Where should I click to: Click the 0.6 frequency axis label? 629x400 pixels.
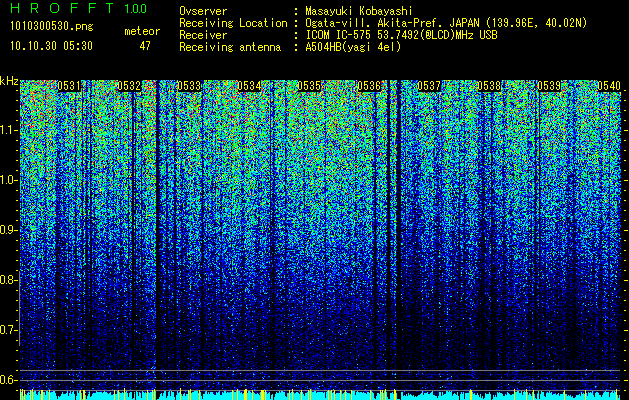coord(9,380)
